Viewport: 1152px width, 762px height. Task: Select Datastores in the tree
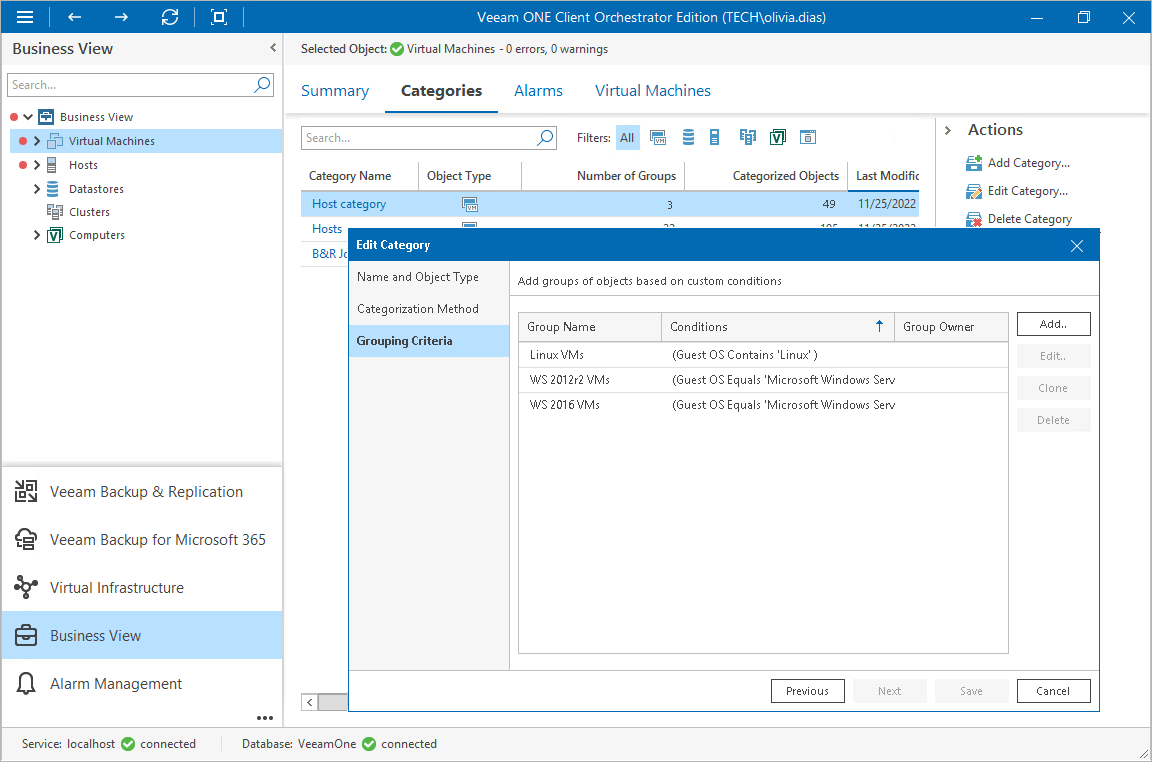96,189
